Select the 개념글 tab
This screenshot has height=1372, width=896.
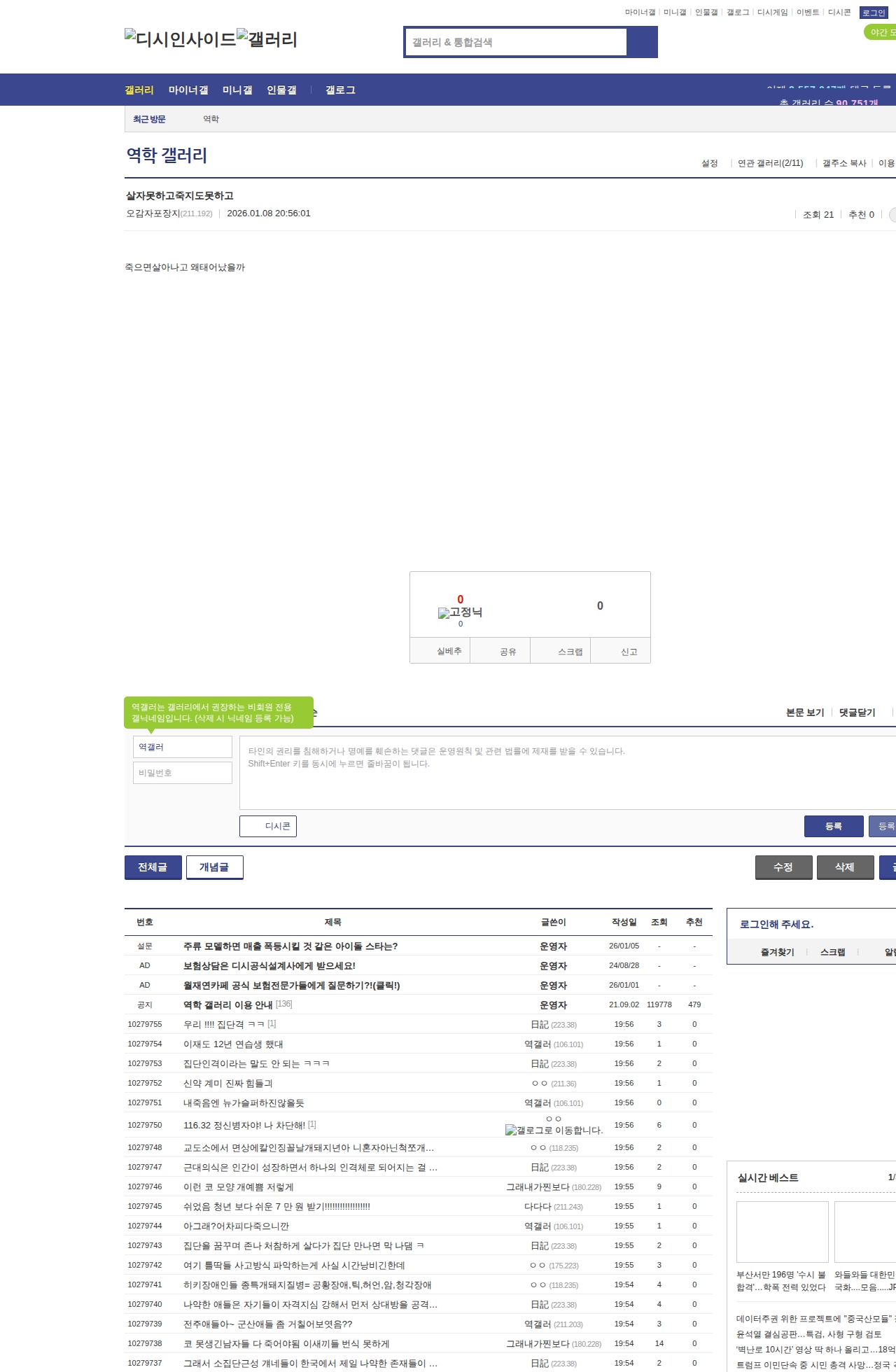coord(214,867)
